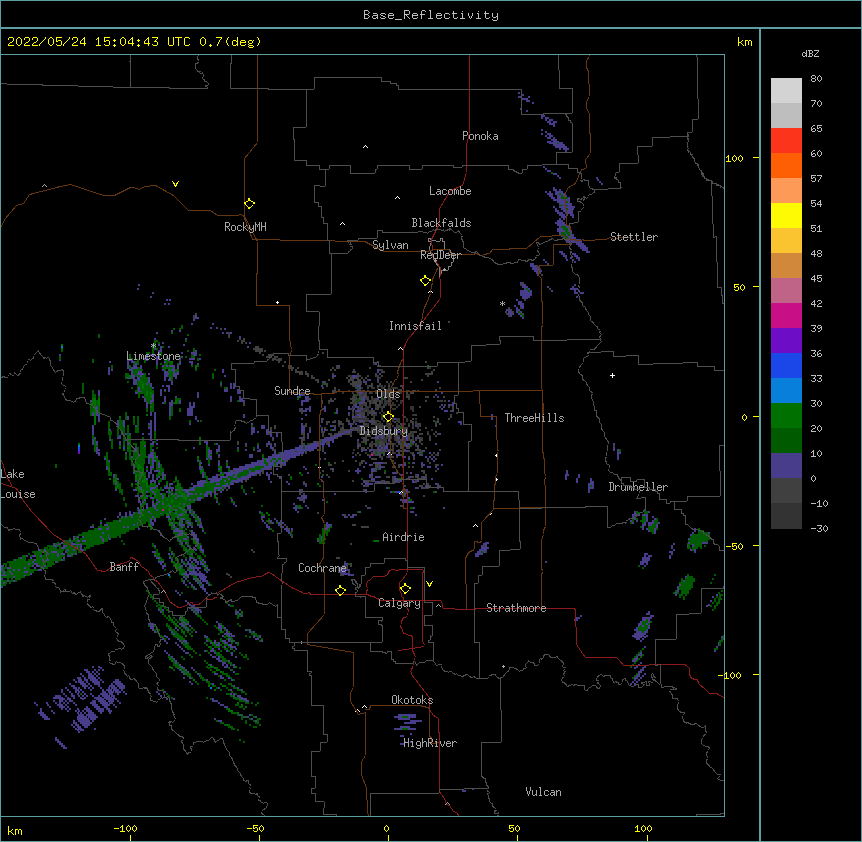This screenshot has width=862, height=842.
Task: Select the green 20–30 dBZ legend swatch
Action: pos(786,416)
